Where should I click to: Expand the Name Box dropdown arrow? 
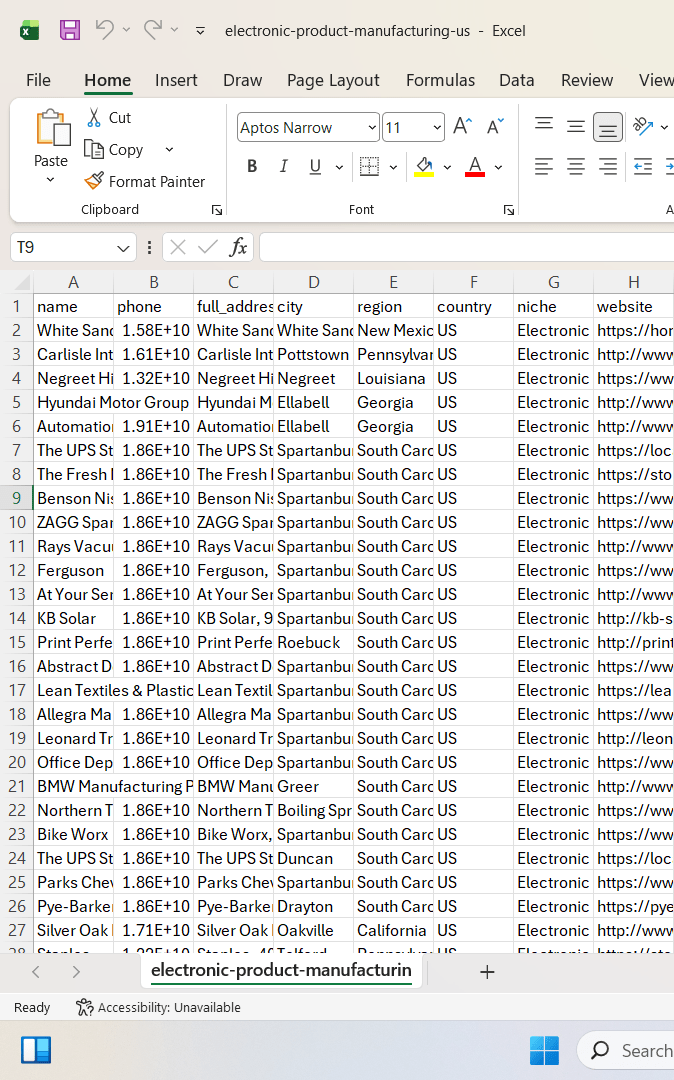point(123,248)
